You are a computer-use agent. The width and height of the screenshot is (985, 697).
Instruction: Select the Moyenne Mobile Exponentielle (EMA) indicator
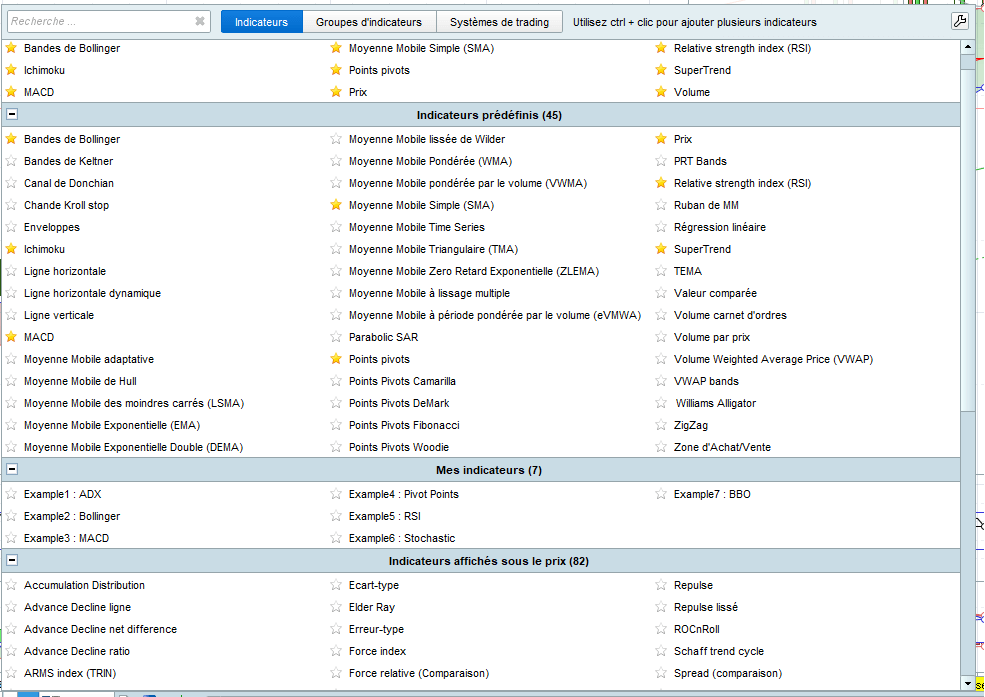112,425
